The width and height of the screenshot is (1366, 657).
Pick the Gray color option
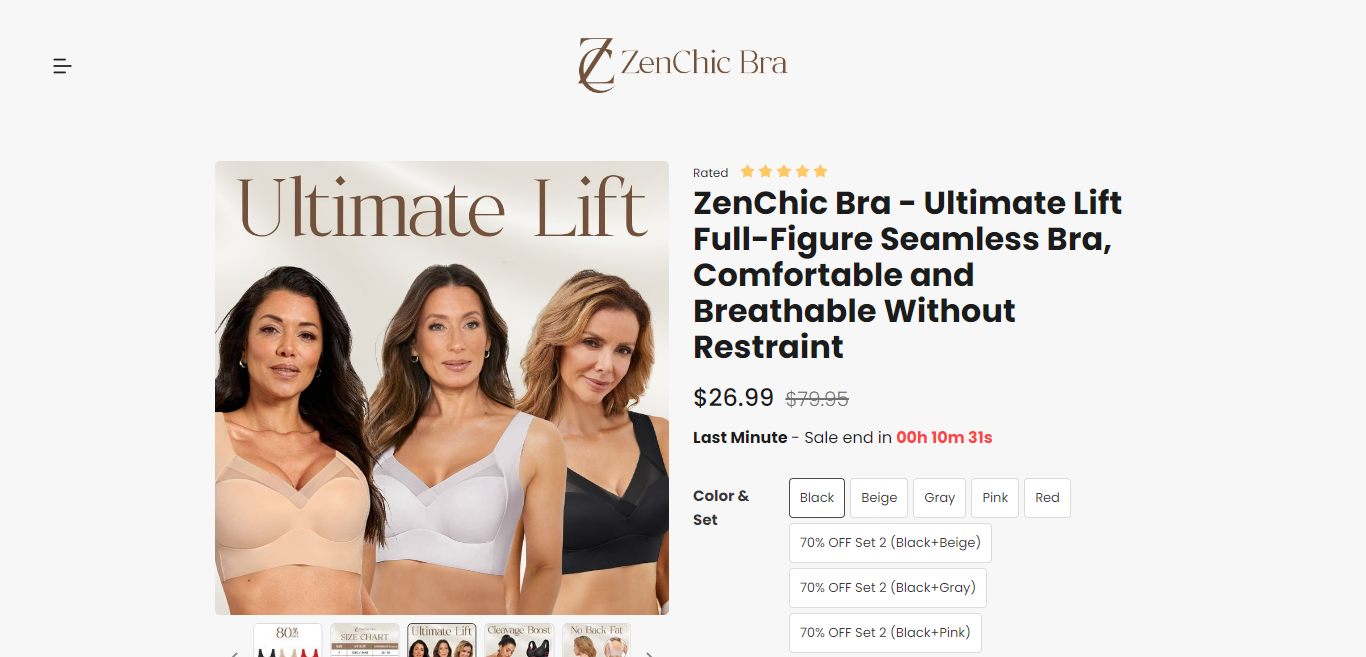click(x=939, y=498)
